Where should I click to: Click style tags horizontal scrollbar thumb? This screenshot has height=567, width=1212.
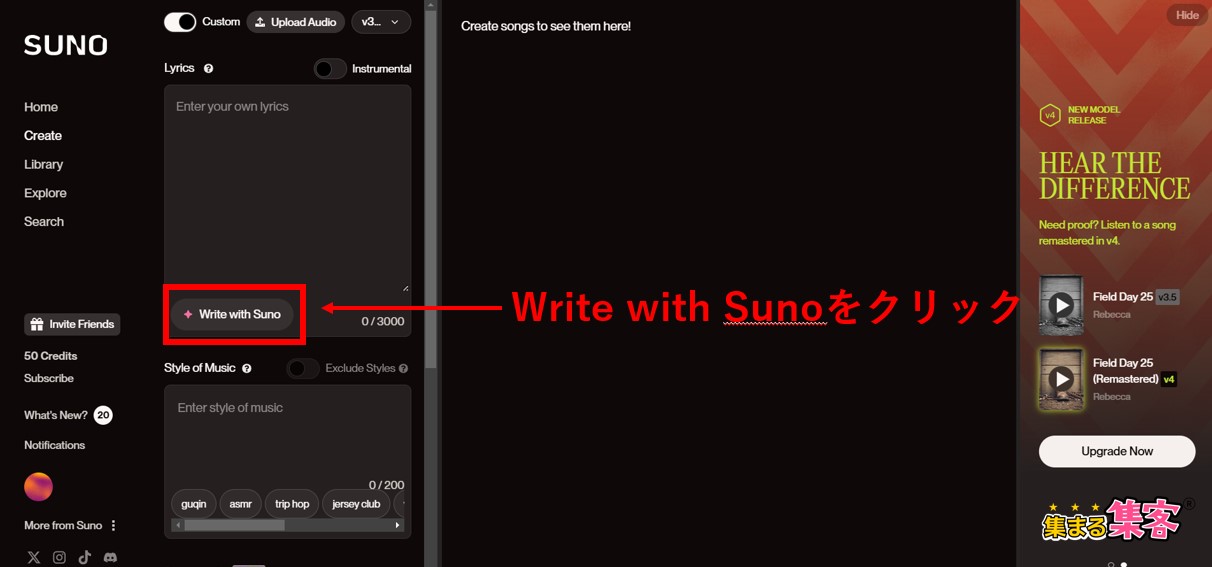coord(234,525)
